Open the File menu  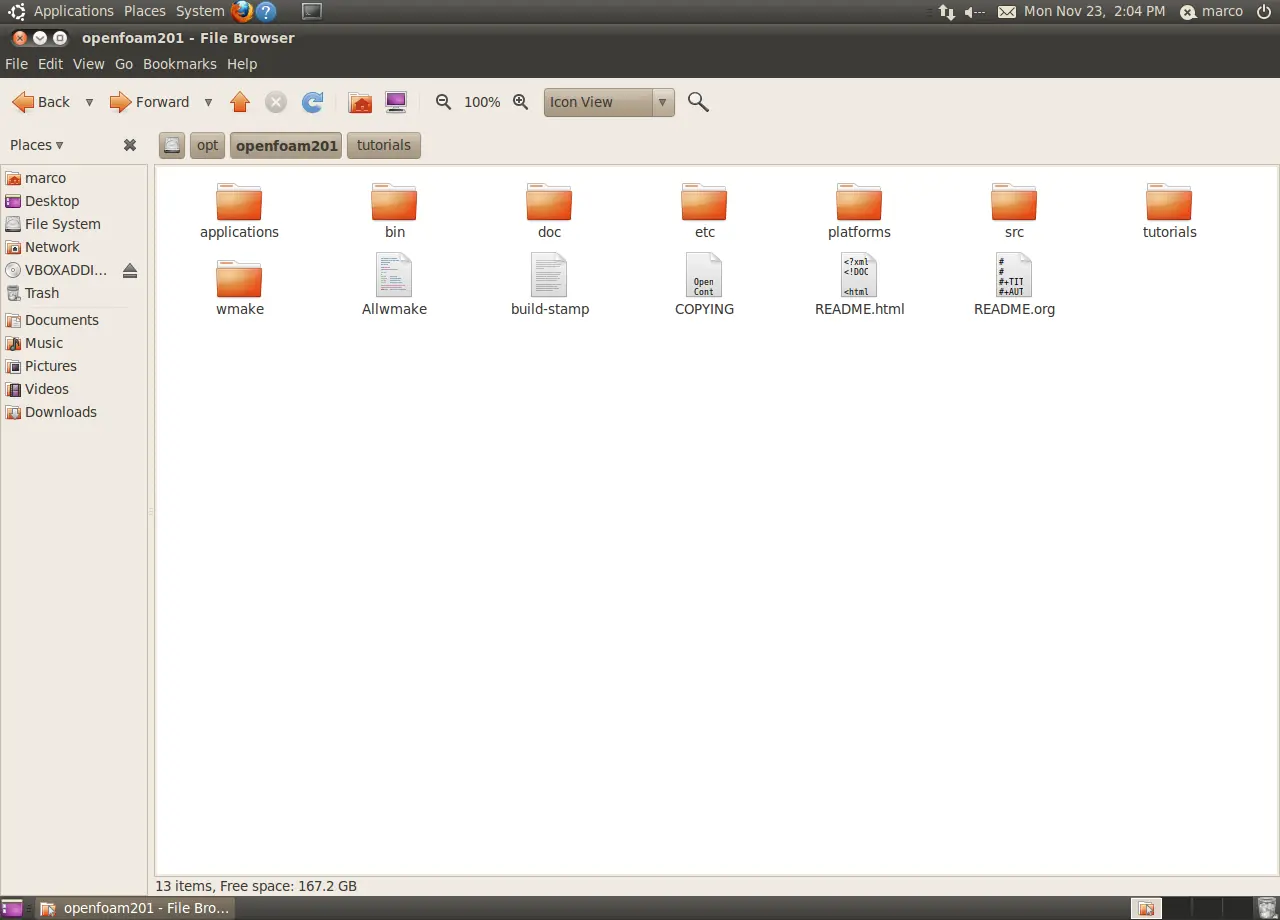point(16,64)
